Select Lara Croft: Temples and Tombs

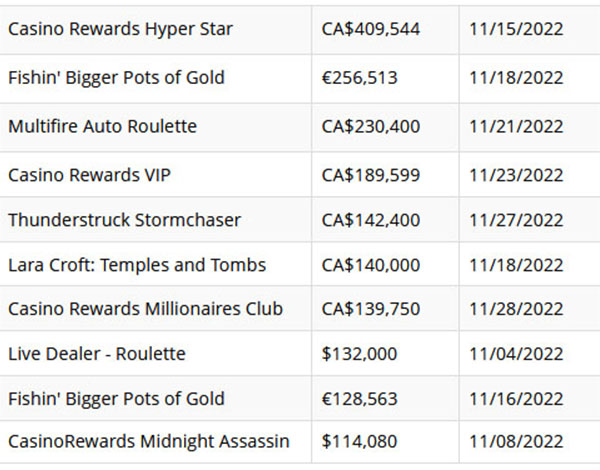(x=137, y=265)
